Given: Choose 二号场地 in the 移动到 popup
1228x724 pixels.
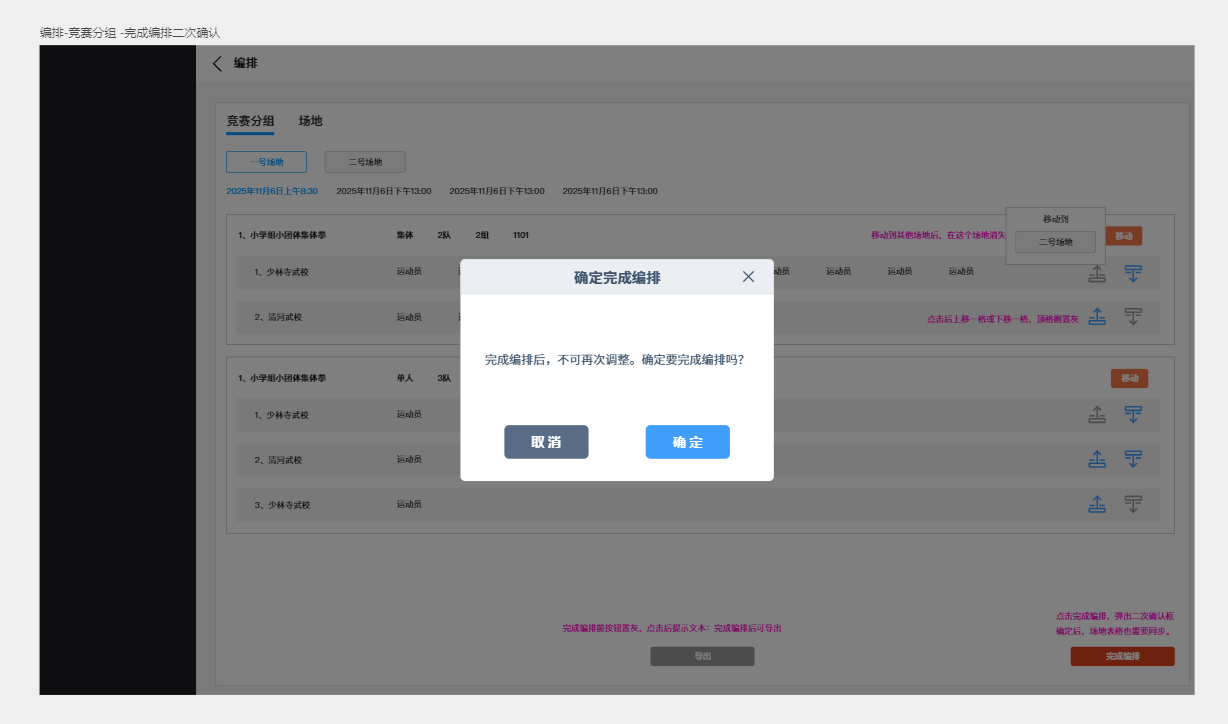Looking at the screenshot, I should 1055,242.
